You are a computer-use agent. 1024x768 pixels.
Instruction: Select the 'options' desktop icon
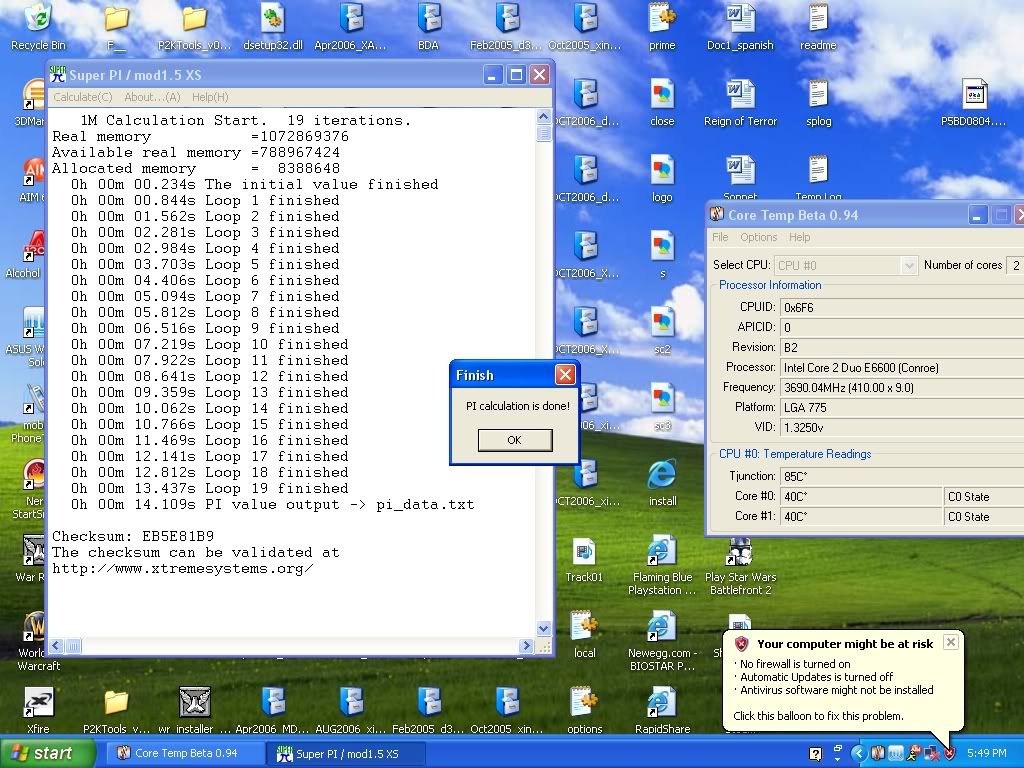[584, 711]
